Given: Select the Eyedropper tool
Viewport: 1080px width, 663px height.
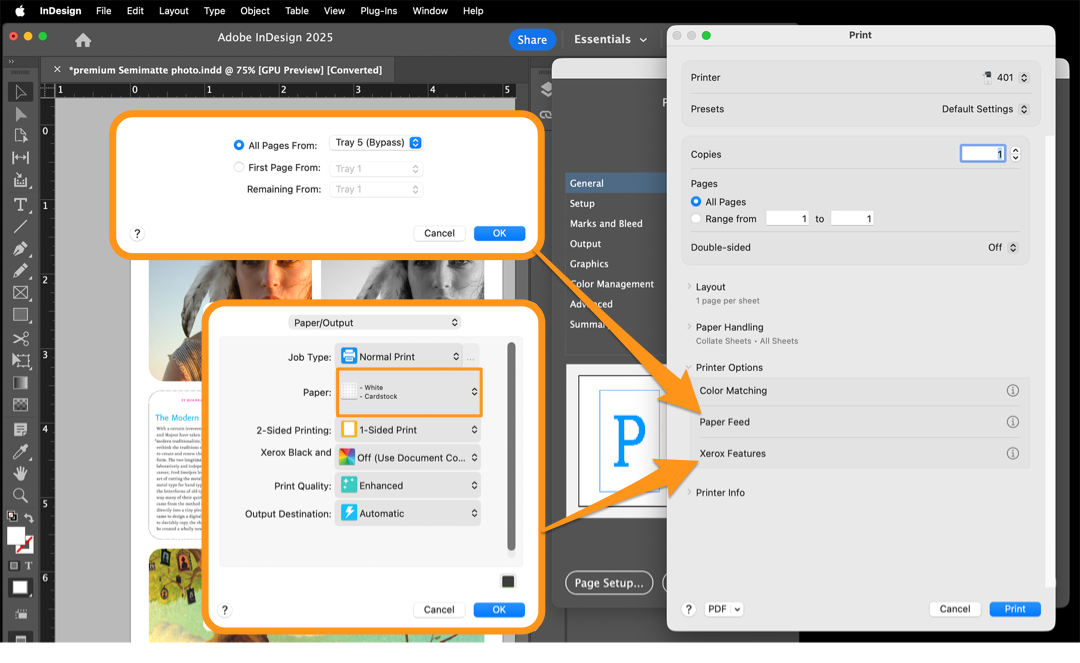Looking at the screenshot, I should [21, 452].
